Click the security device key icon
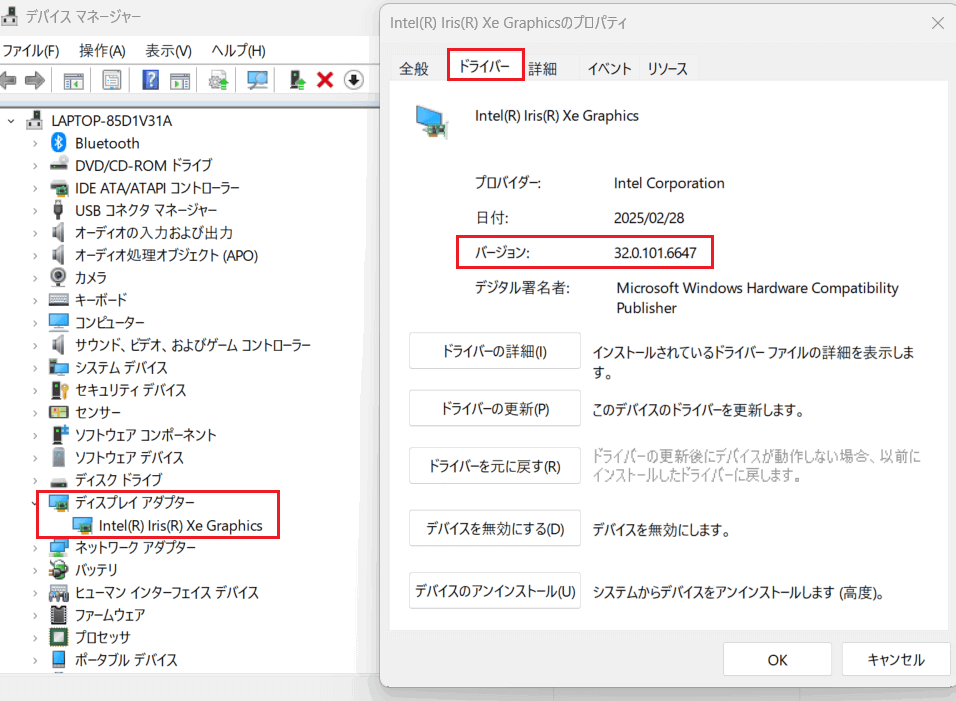Image resolution: width=956 pixels, height=701 pixels. pyautogui.click(x=59, y=390)
